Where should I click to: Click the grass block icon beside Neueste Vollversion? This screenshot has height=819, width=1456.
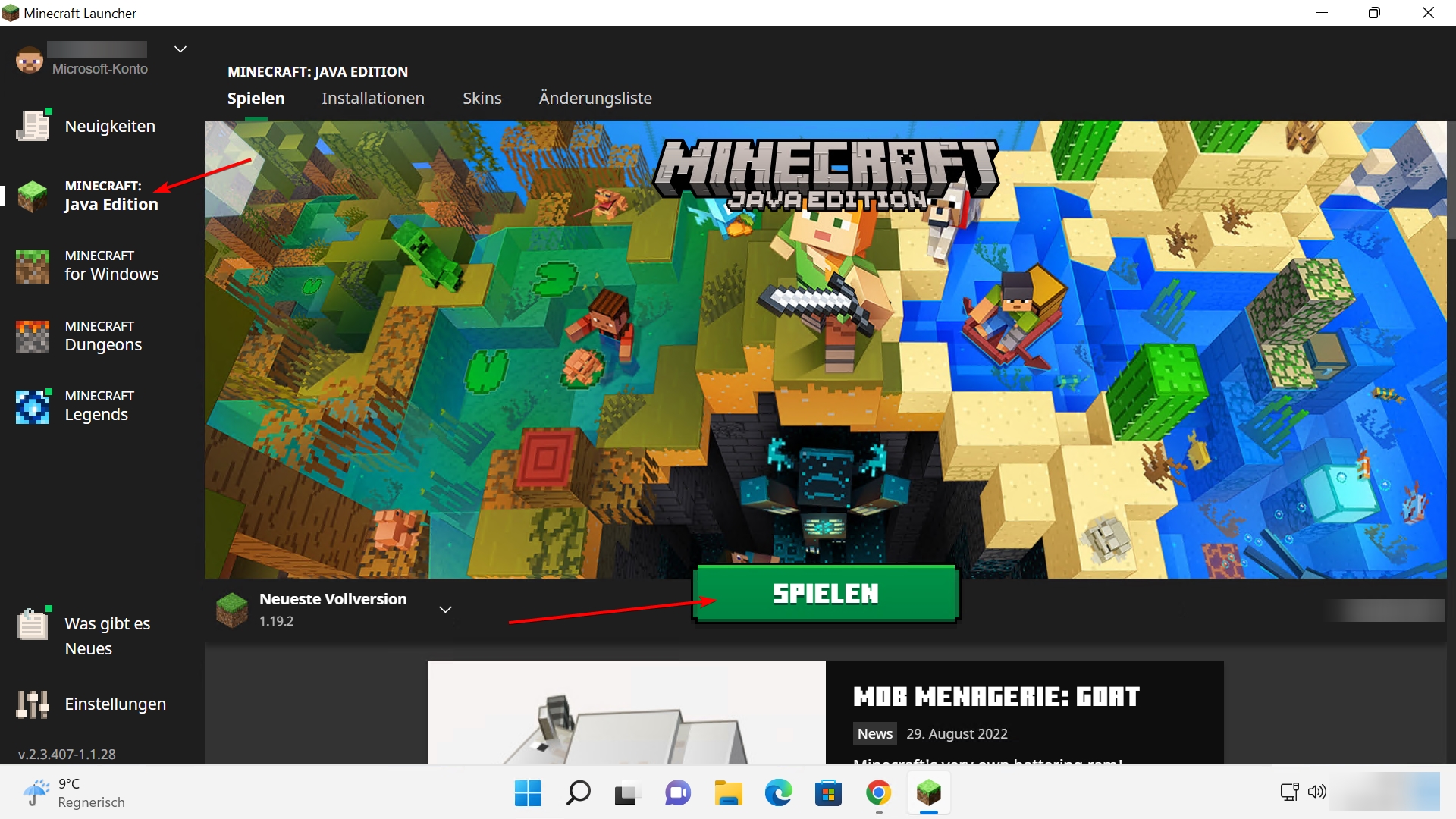tap(232, 610)
